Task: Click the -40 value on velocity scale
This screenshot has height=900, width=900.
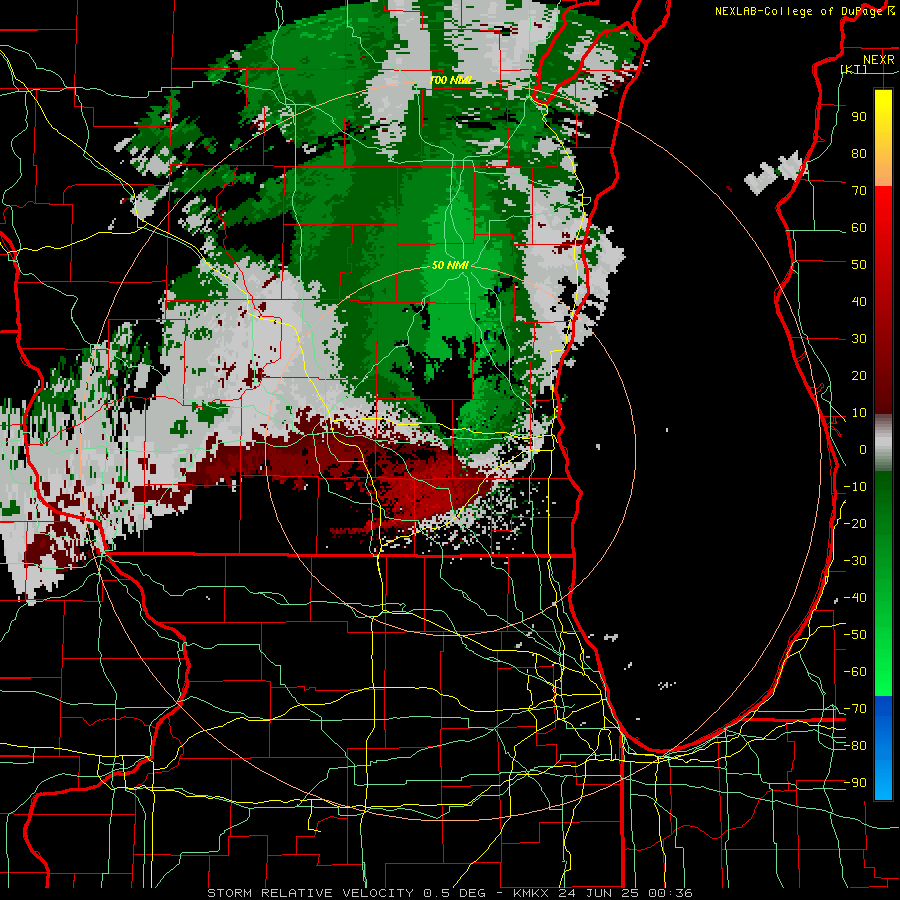Action: click(x=855, y=598)
